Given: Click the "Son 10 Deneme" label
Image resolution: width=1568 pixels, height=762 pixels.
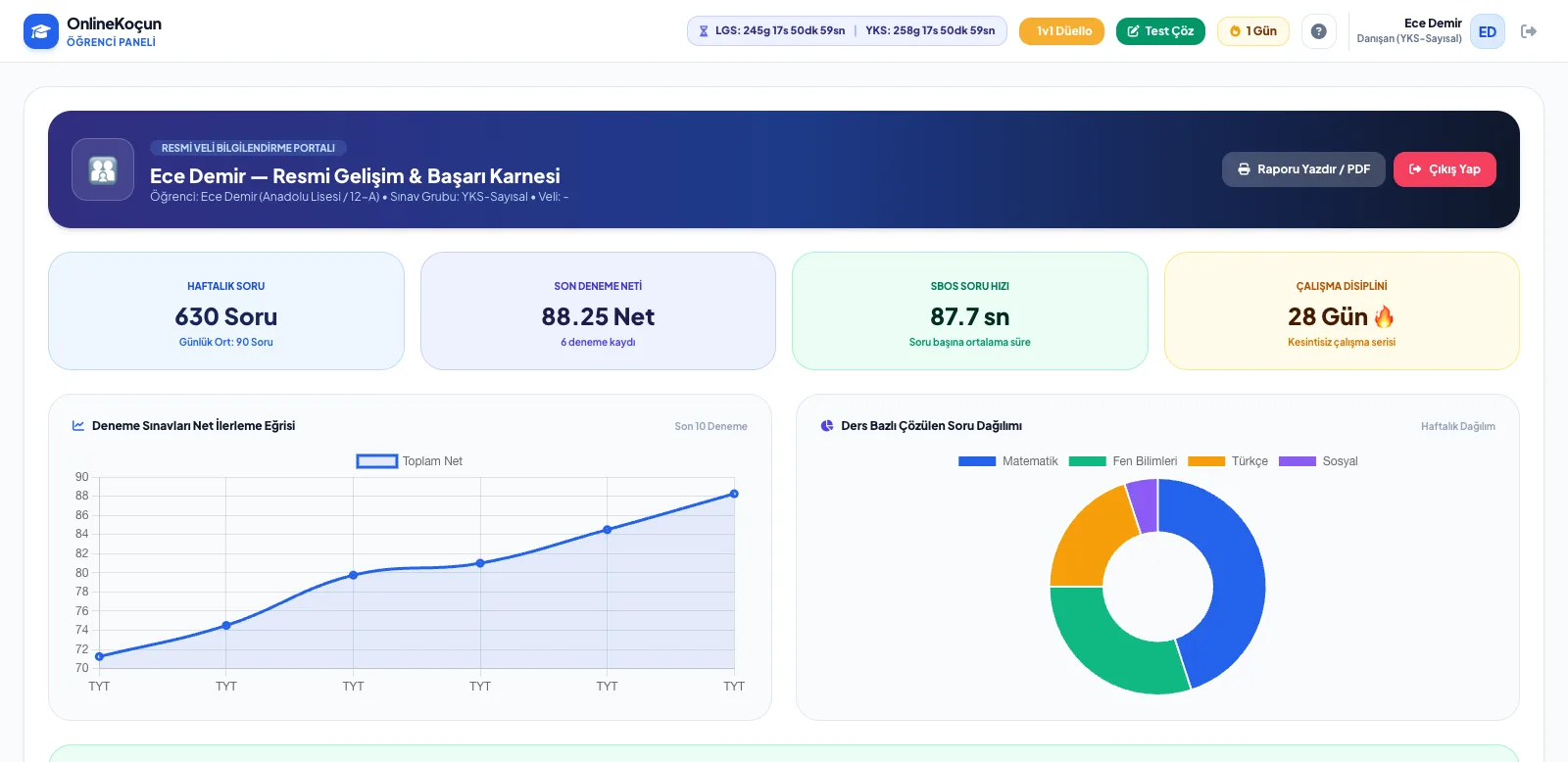Looking at the screenshot, I should pos(710,426).
